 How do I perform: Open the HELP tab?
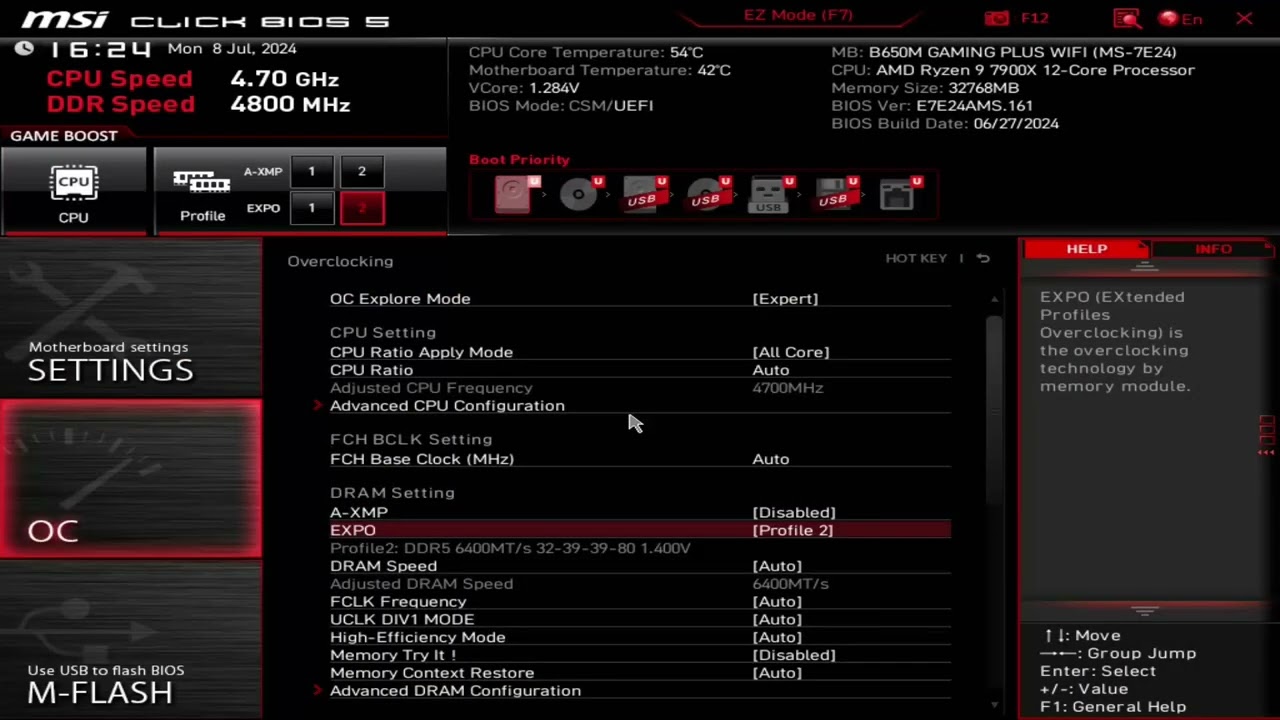tap(1087, 248)
